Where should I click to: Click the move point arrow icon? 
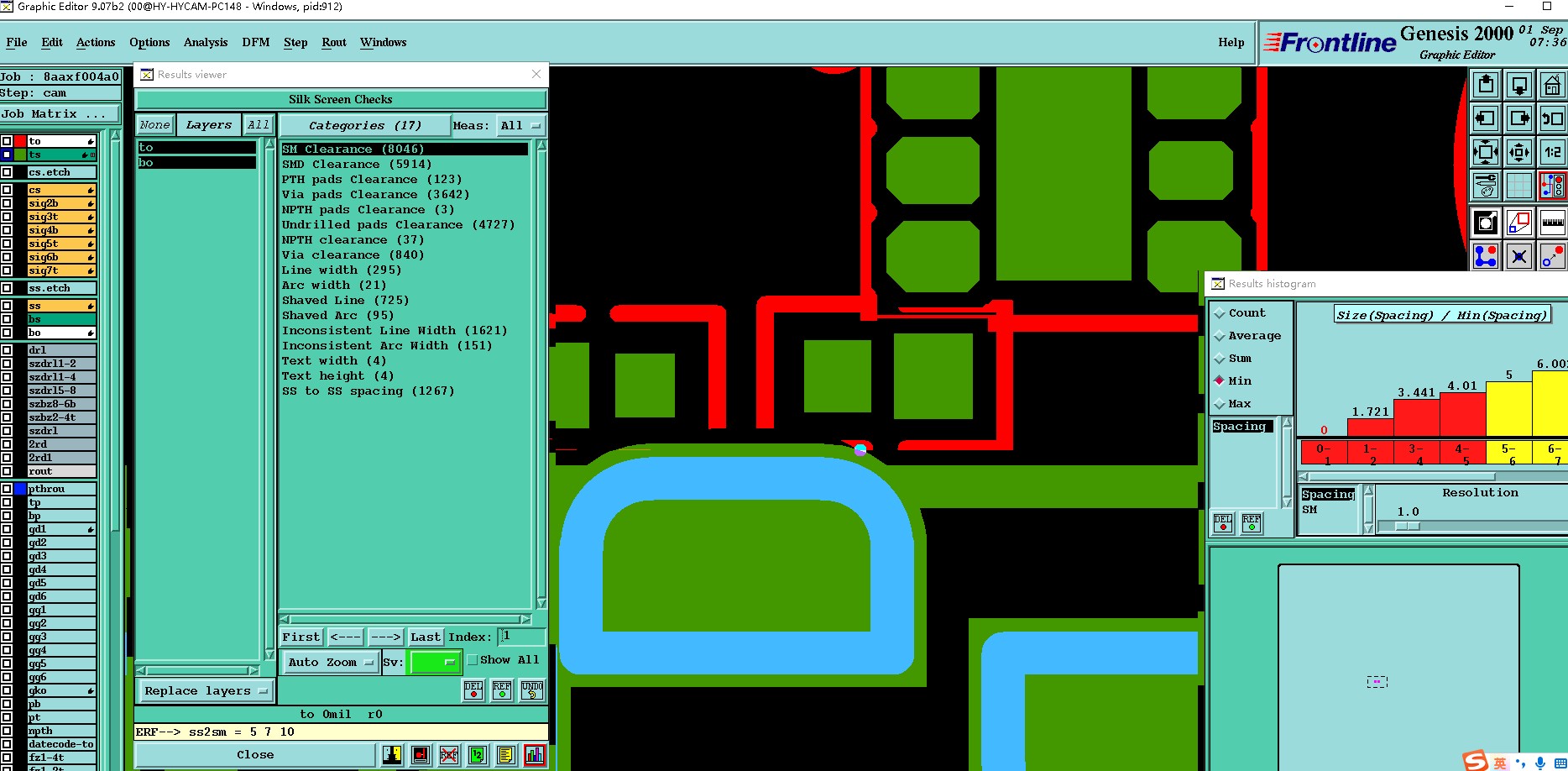[1552, 256]
